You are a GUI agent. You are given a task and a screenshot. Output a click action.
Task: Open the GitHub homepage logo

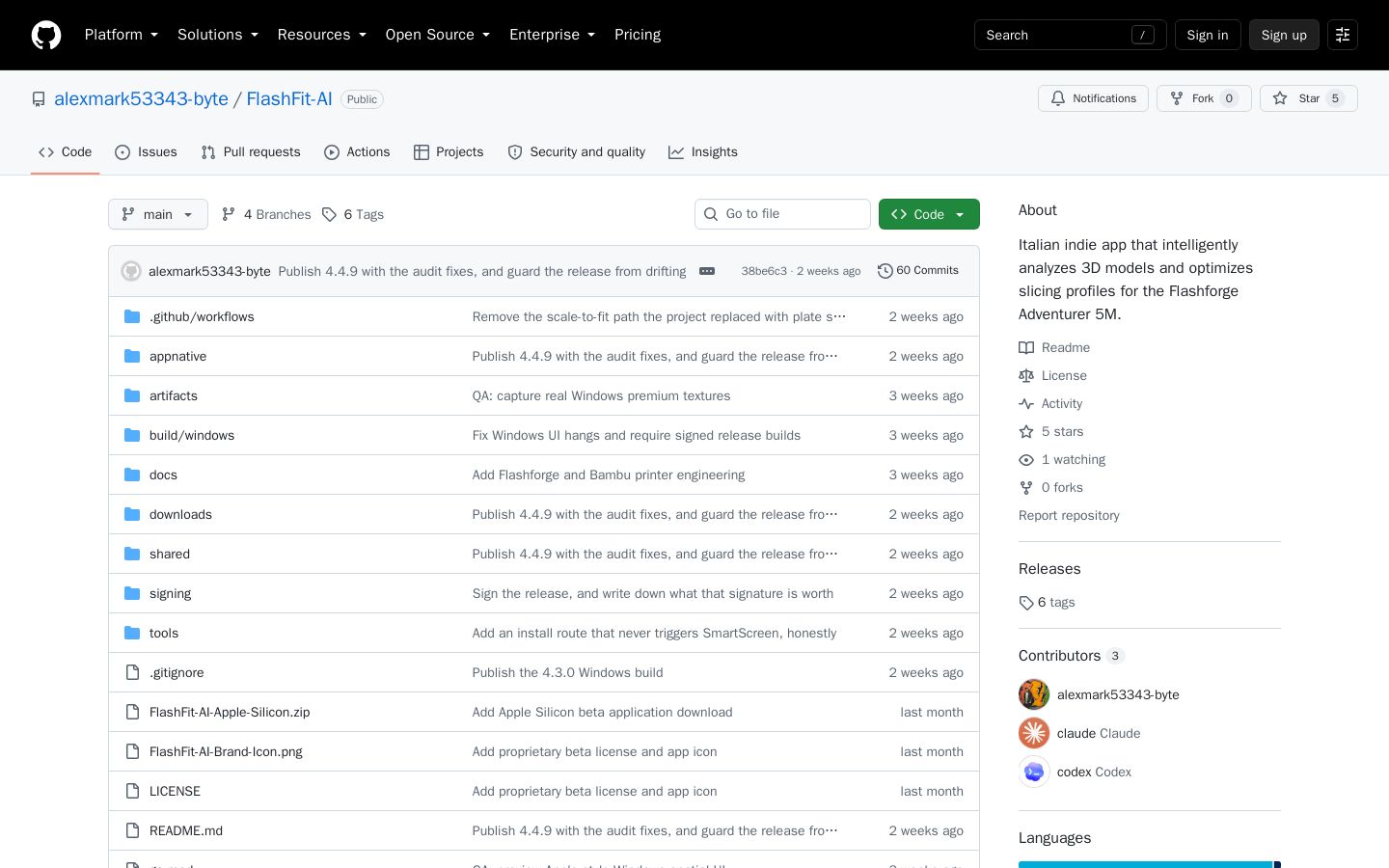[46, 35]
